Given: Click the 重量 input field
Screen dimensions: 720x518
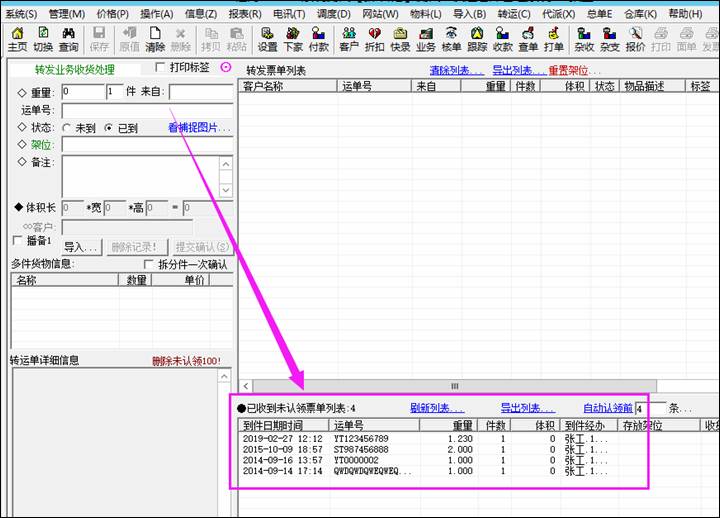Looking at the screenshot, I should pyautogui.click(x=83, y=92).
